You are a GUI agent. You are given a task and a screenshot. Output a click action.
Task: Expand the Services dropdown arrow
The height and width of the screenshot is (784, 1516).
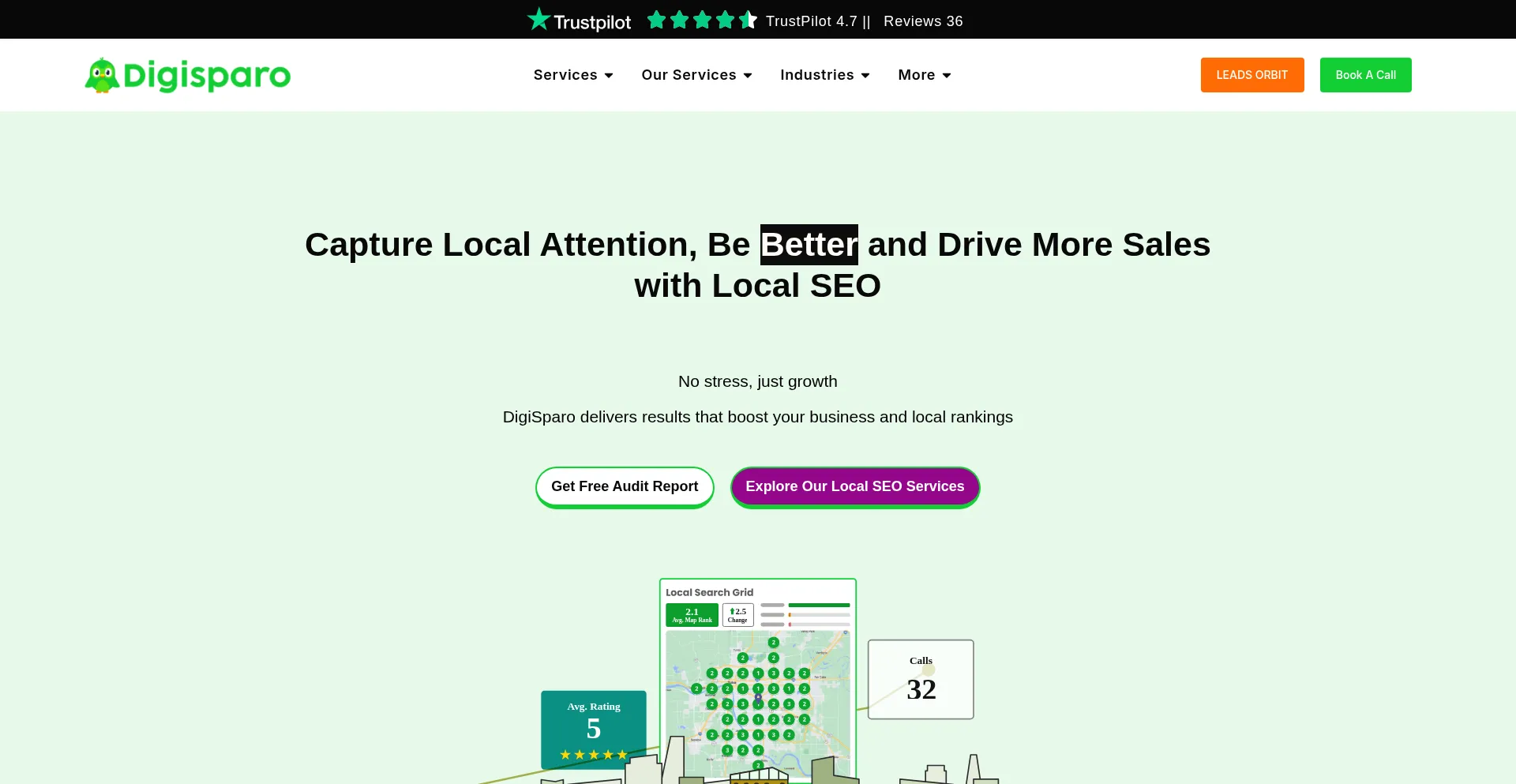pyautogui.click(x=609, y=76)
